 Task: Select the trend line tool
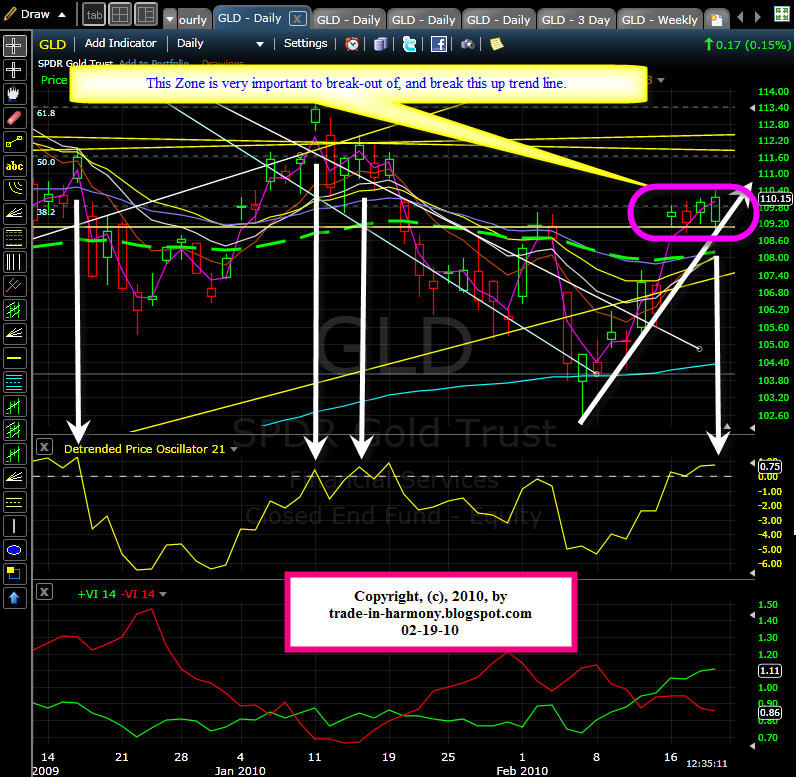point(14,142)
